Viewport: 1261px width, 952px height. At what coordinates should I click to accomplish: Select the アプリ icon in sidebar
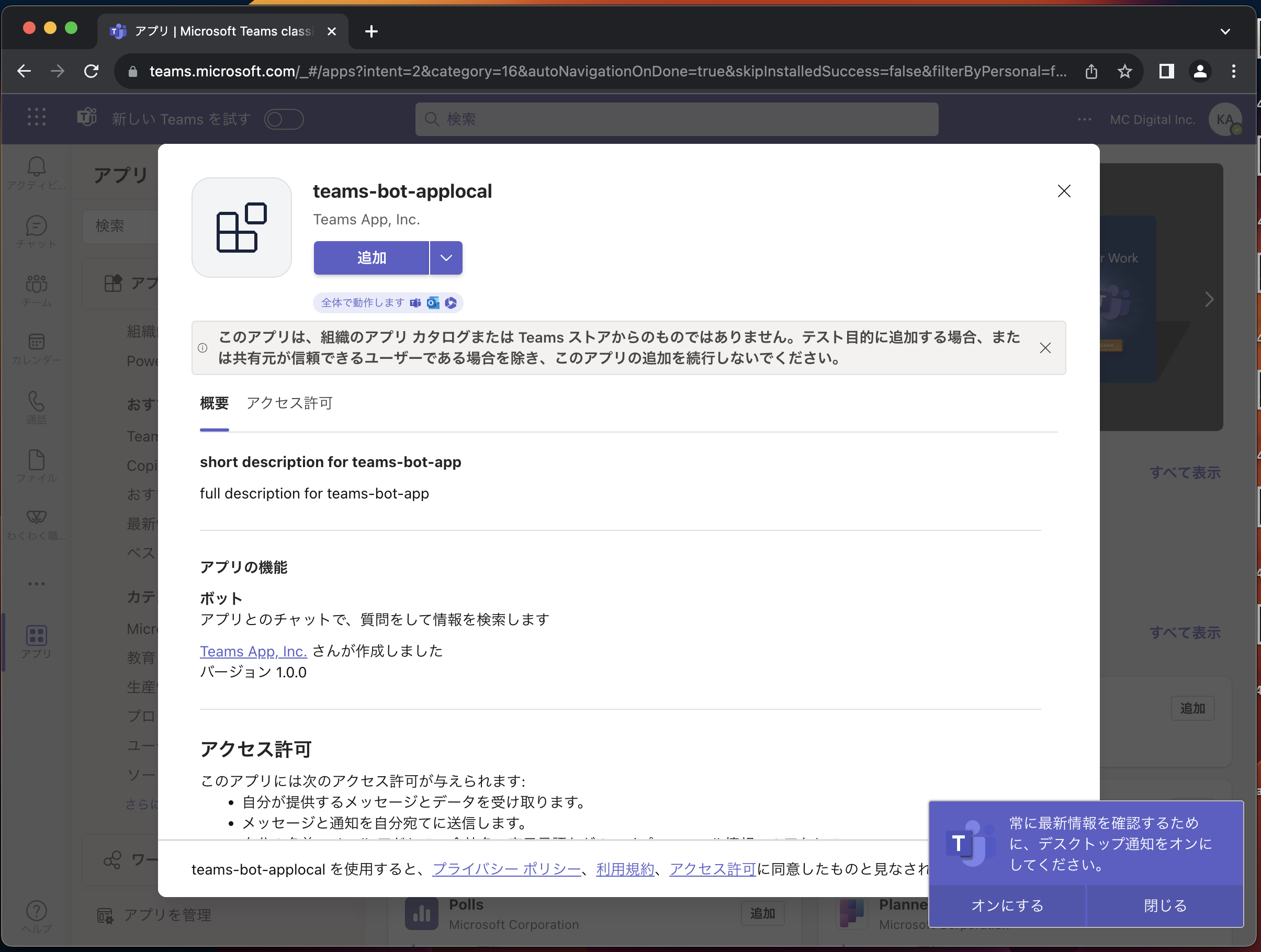[x=37, y=641]
